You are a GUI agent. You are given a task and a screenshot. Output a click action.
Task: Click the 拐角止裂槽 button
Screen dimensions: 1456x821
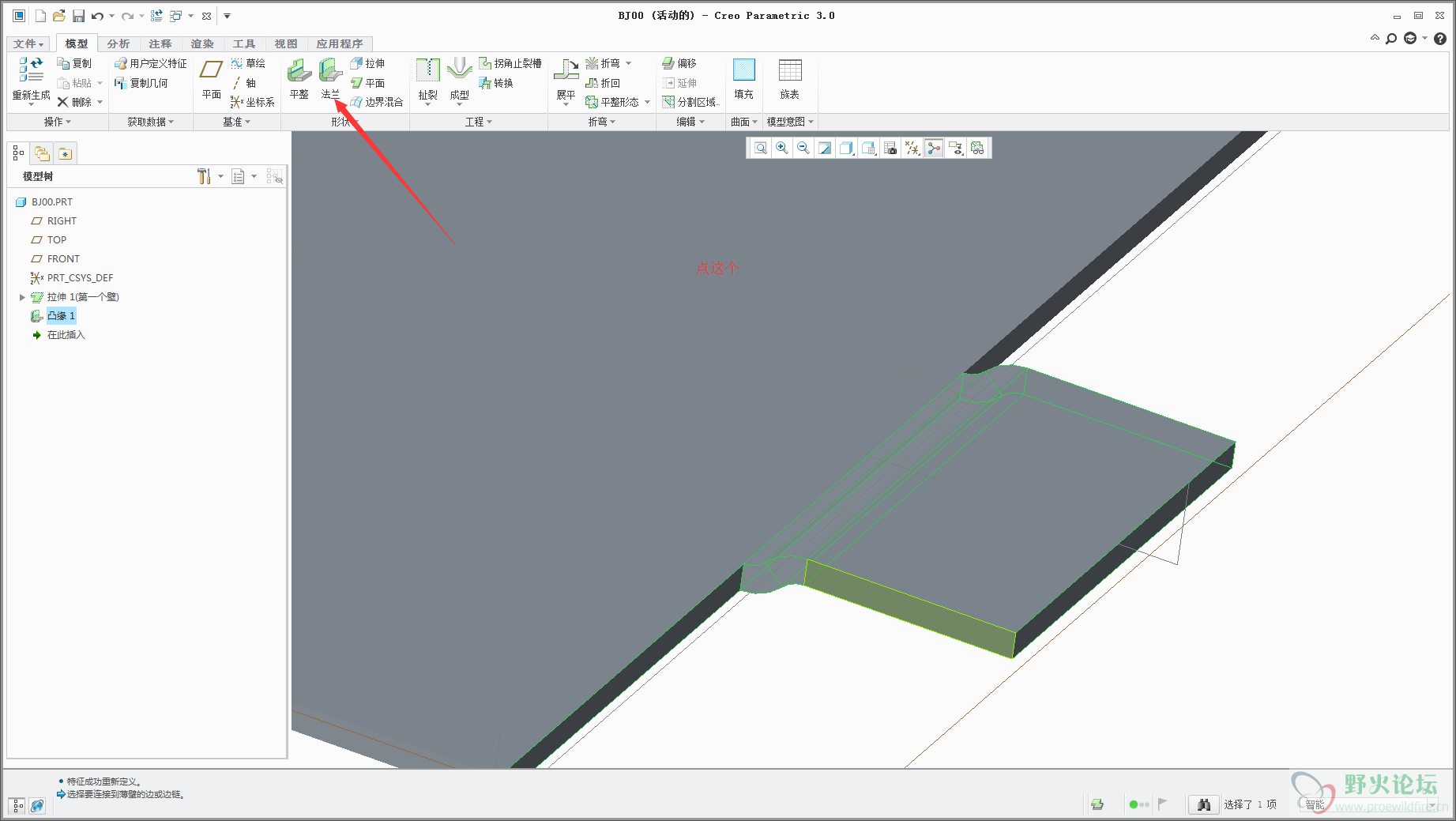tap(510, 63)
